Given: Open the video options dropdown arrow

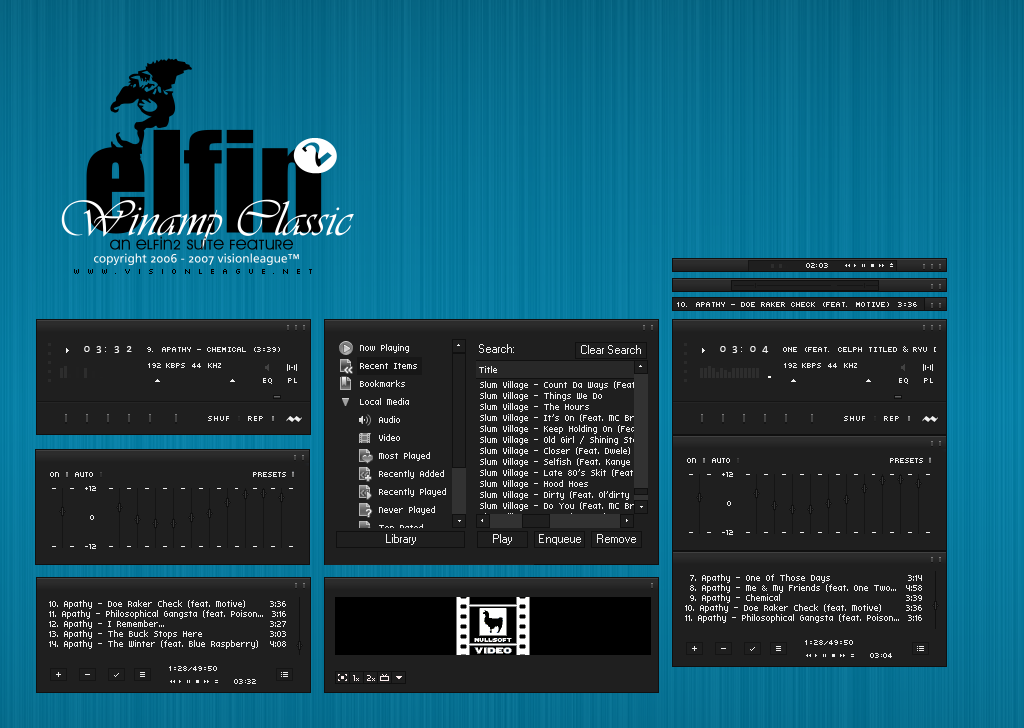Looking at the screenshot, I should pos(399,678).
